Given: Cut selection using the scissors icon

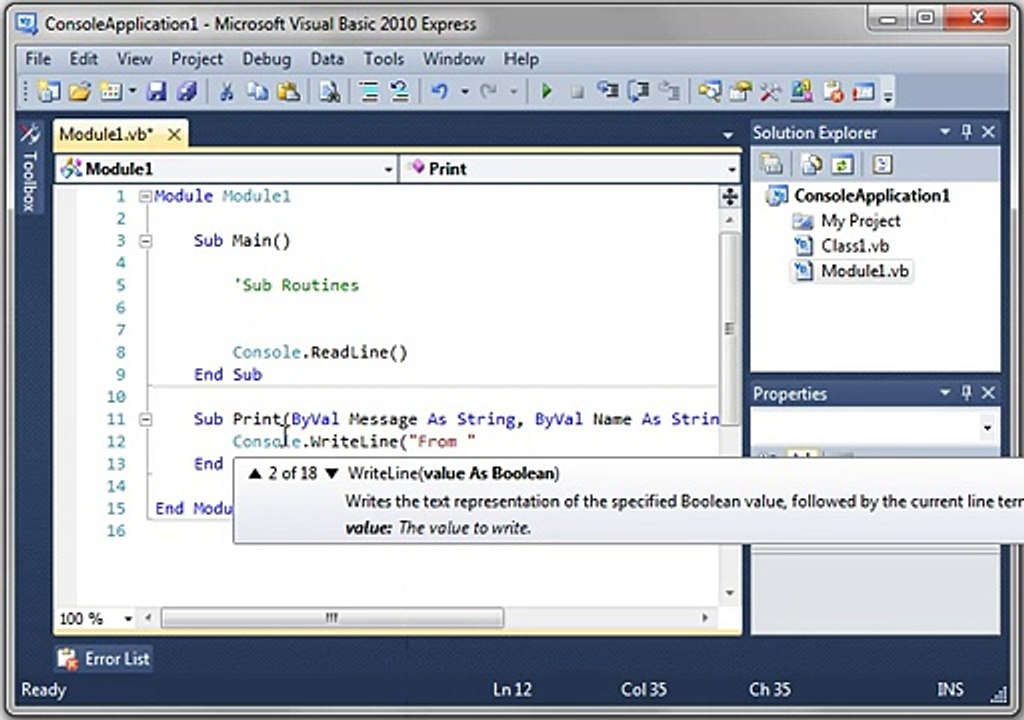Looking at the screenshot, I should (227, 91).
